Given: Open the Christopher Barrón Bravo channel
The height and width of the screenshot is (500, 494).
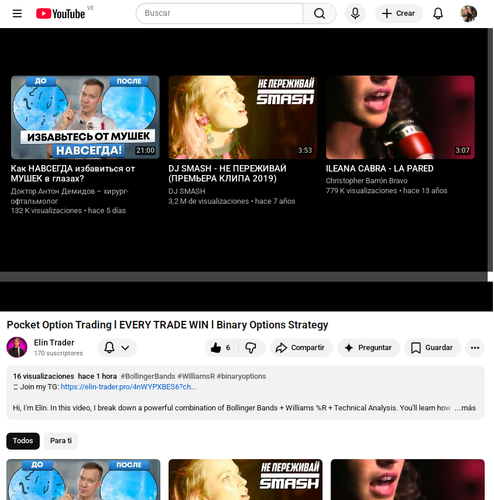Looking at the screenshot, I should pyautogui.click(x=367, y=181).
